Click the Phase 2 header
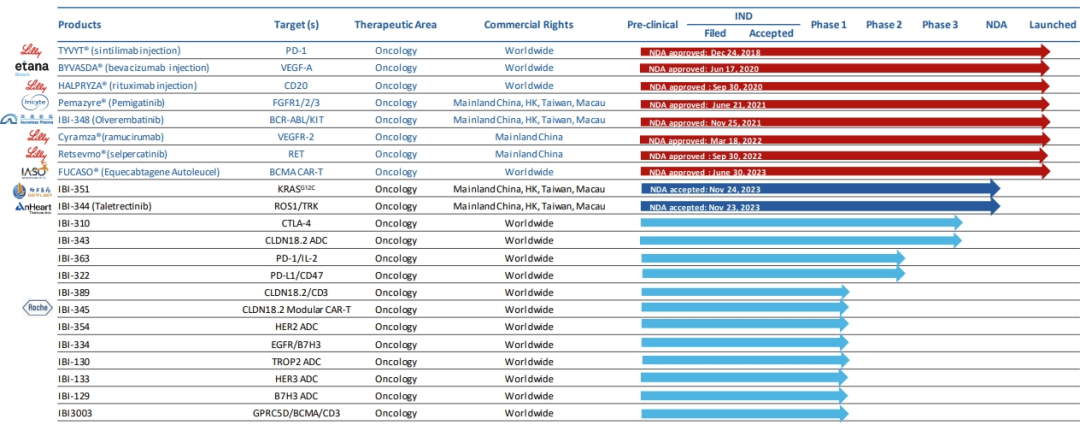Screen dimensions: 1080x425 coord(884,25)
